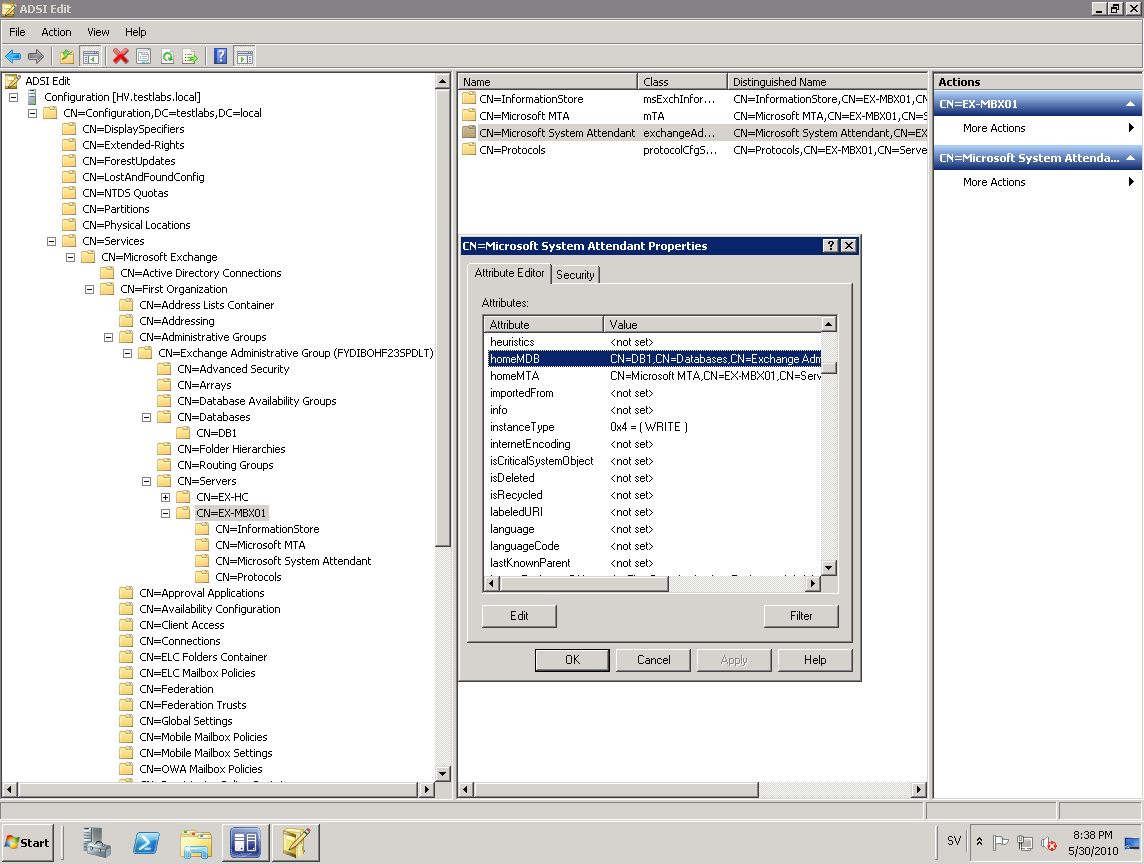Sort the list by the Class column
Image resolution: width=1144 pixels, height=864 pixels.
681,82
